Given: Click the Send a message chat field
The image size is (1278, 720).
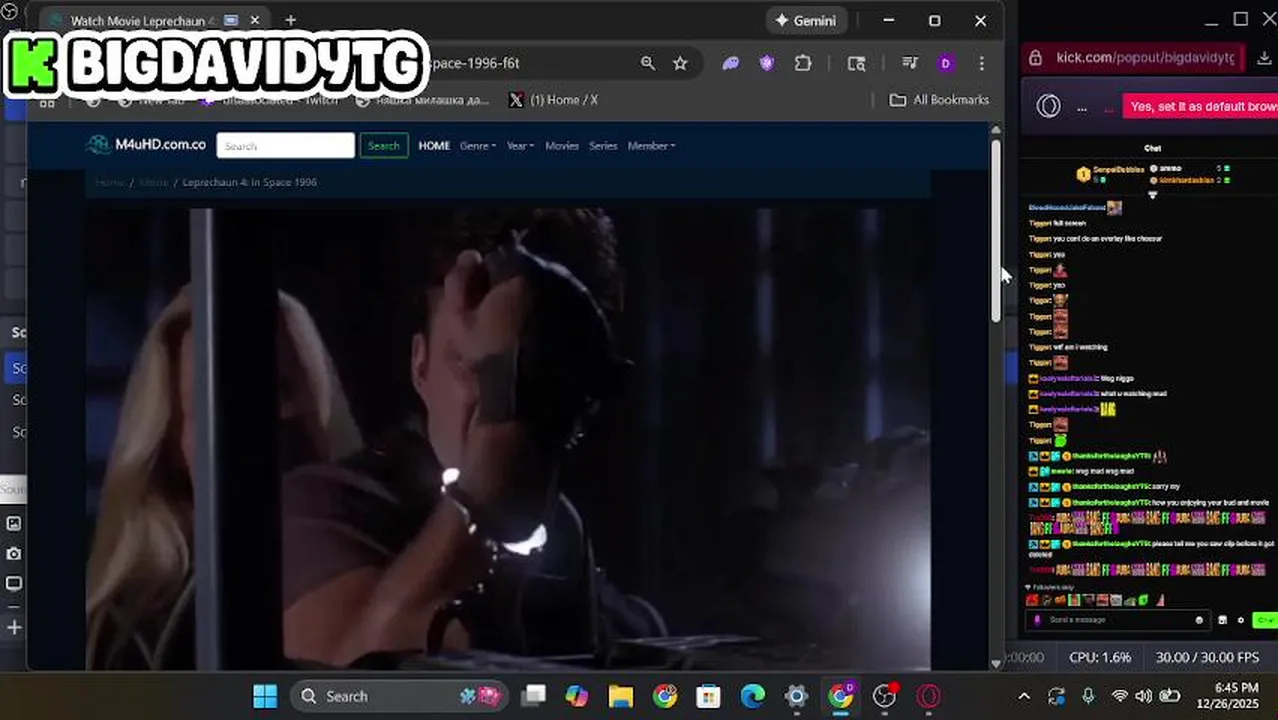Looking at the screenshot, I should coord(1118,620).
